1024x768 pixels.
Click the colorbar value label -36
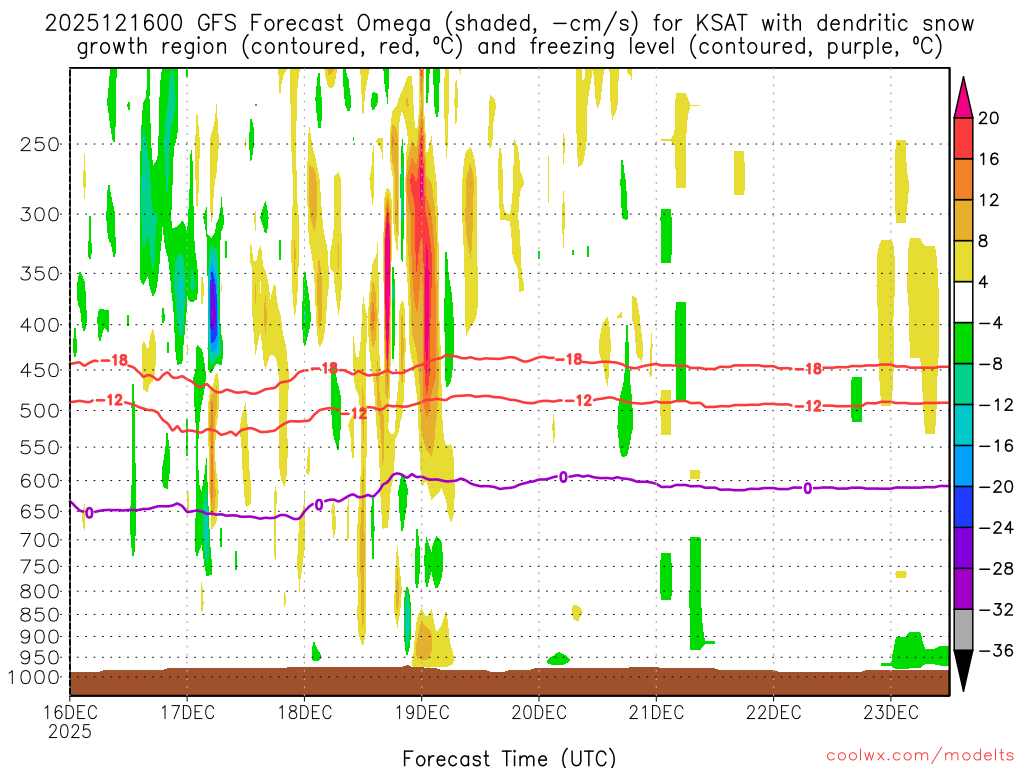995,650
